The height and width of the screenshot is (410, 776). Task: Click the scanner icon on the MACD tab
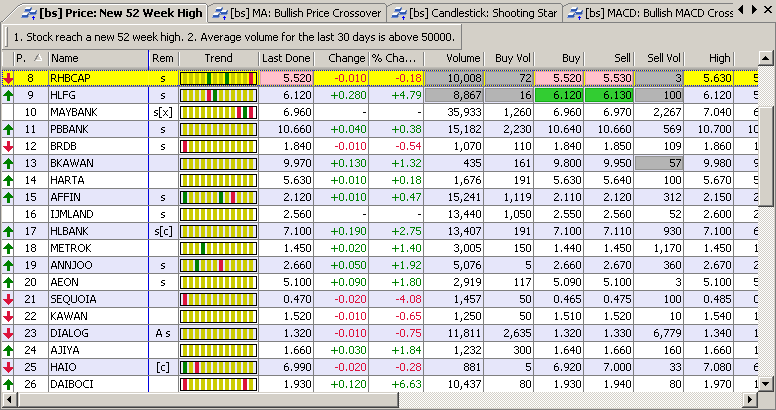point(574,13)
